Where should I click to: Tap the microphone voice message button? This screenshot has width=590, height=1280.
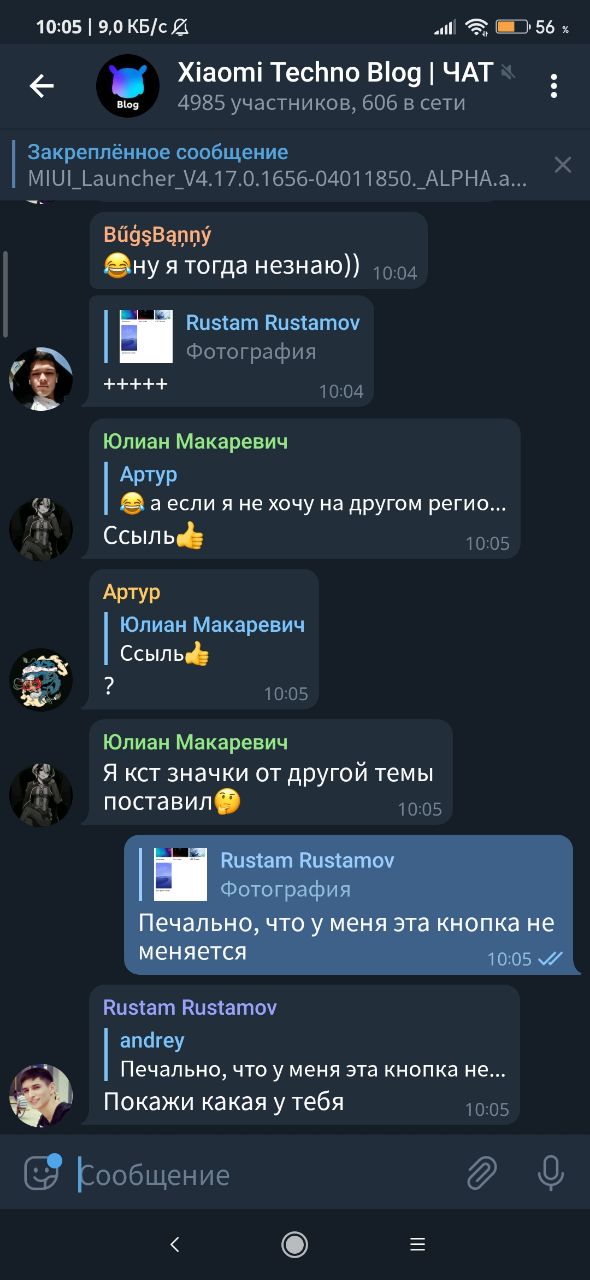pyautogui.click(x=551, y=1172)
